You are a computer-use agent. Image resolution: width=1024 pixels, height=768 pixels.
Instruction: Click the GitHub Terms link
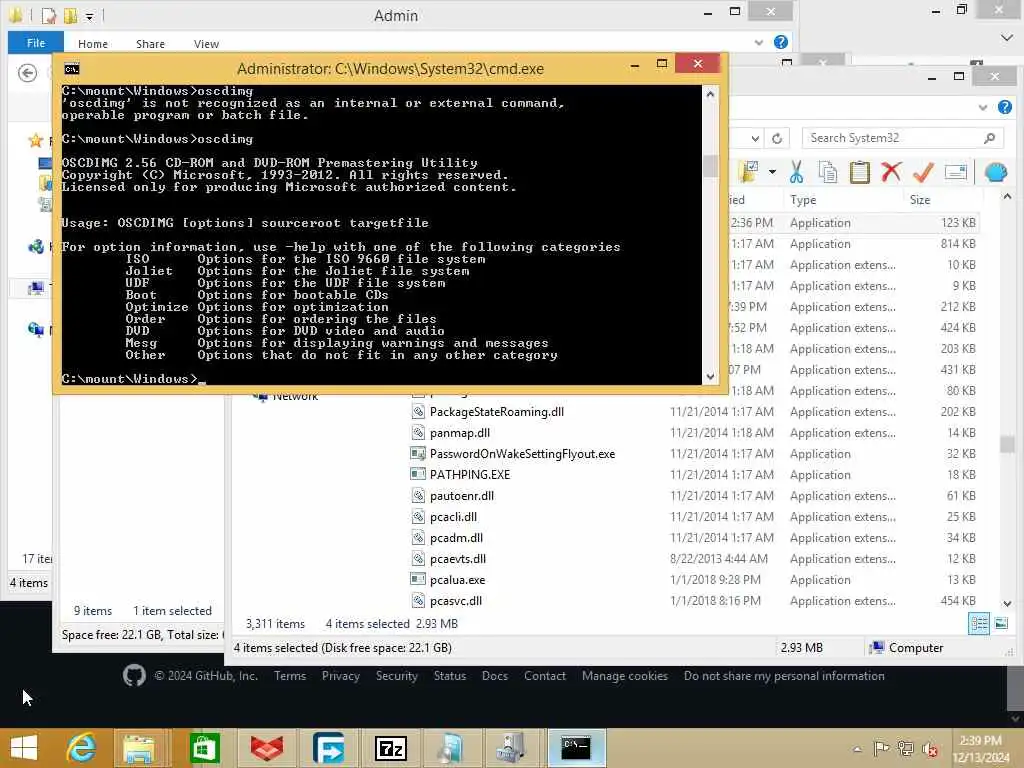pos(290,676)
